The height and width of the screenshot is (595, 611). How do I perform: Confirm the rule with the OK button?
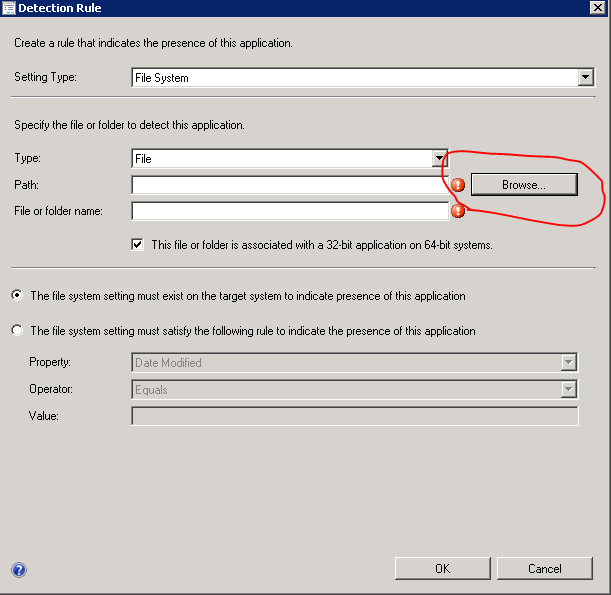pos(442,568)
